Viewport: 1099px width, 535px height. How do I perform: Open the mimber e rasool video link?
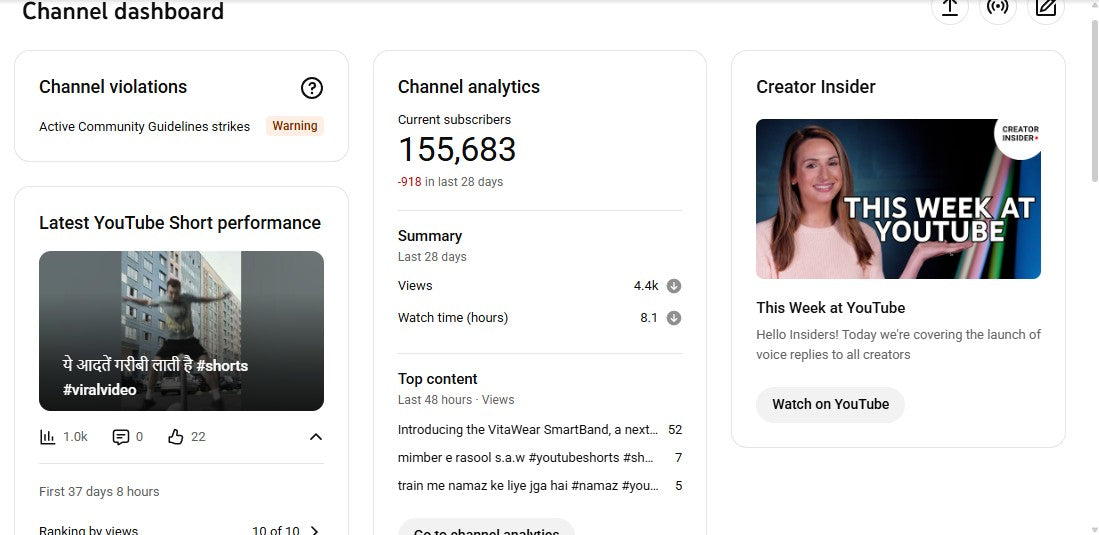(x=525, y=458)
